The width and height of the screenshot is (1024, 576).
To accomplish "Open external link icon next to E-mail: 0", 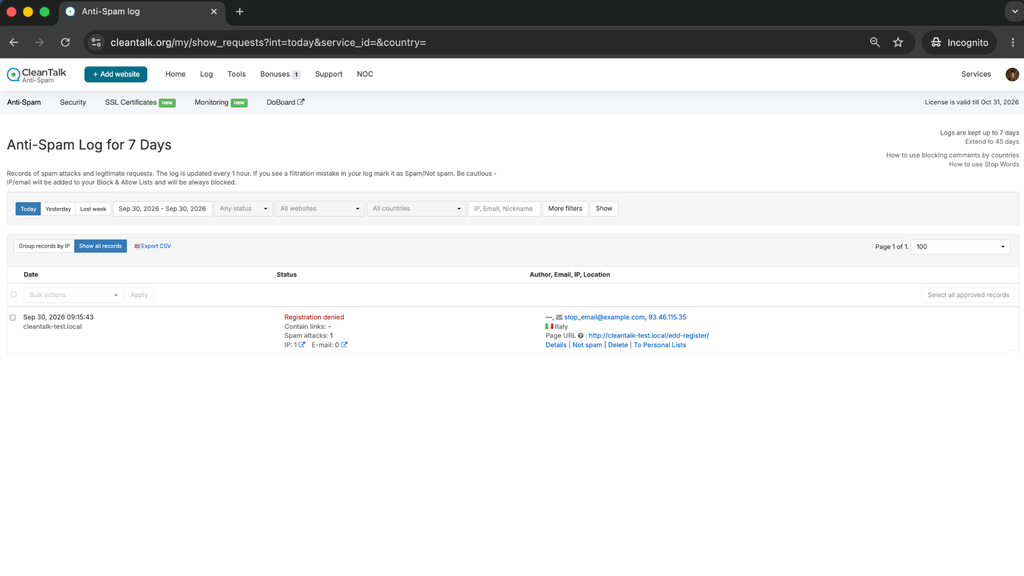I will [x=344, y=345].
